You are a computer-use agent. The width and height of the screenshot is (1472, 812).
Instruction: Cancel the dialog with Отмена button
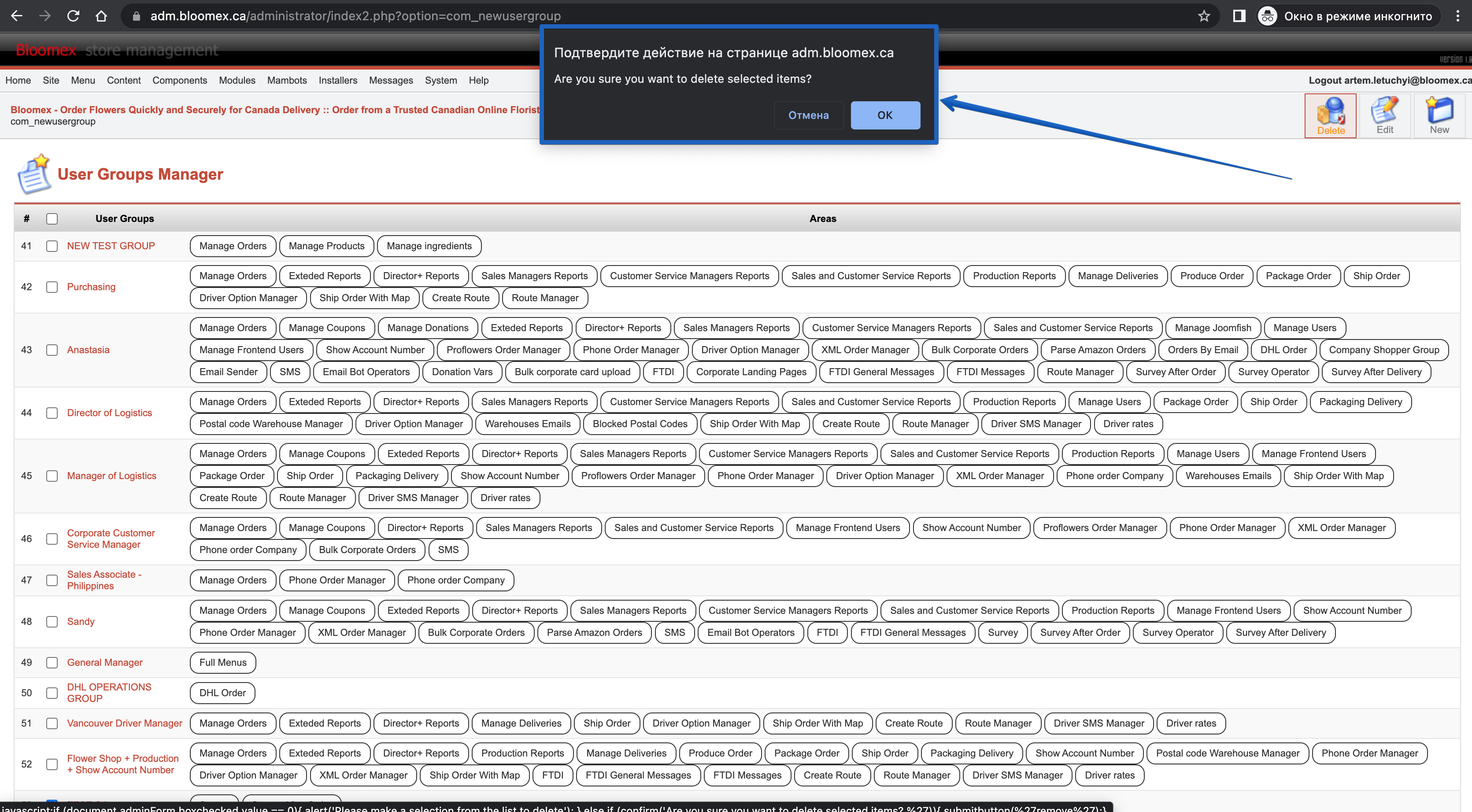(x=809, y=115)
